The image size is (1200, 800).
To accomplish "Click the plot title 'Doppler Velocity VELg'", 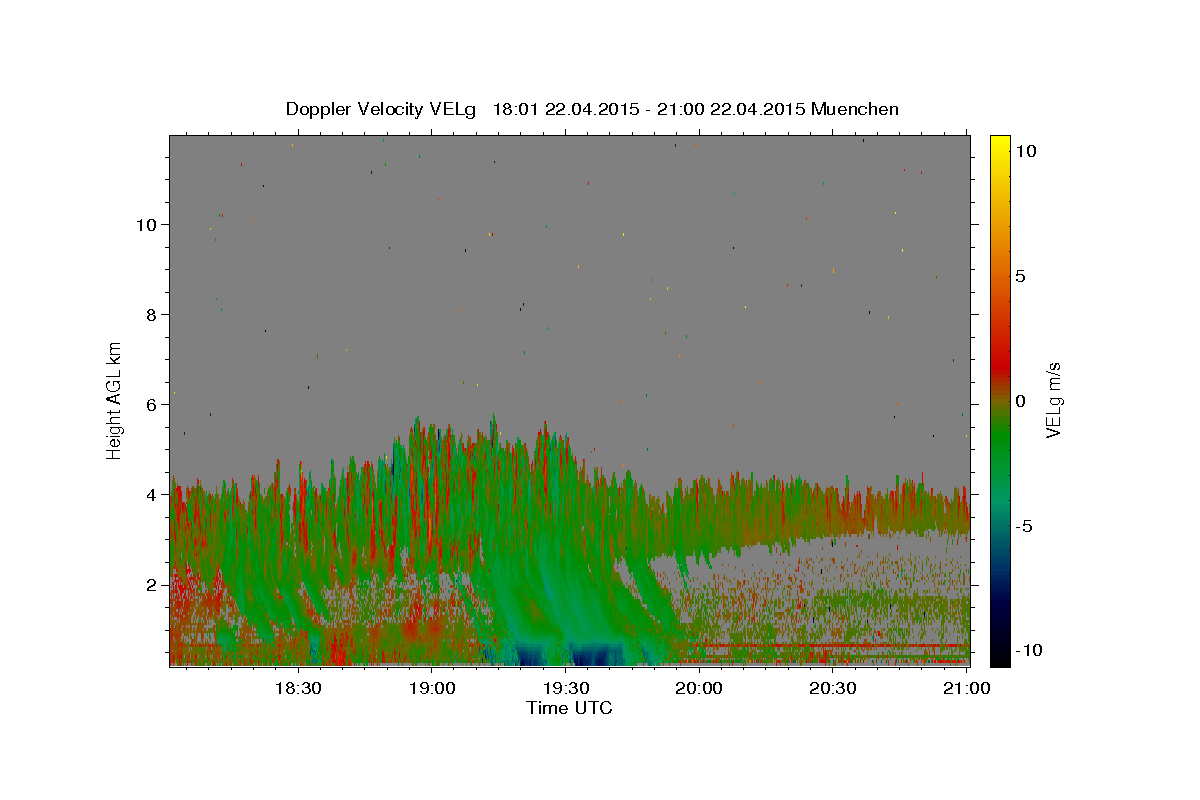I will click(383, 109).
